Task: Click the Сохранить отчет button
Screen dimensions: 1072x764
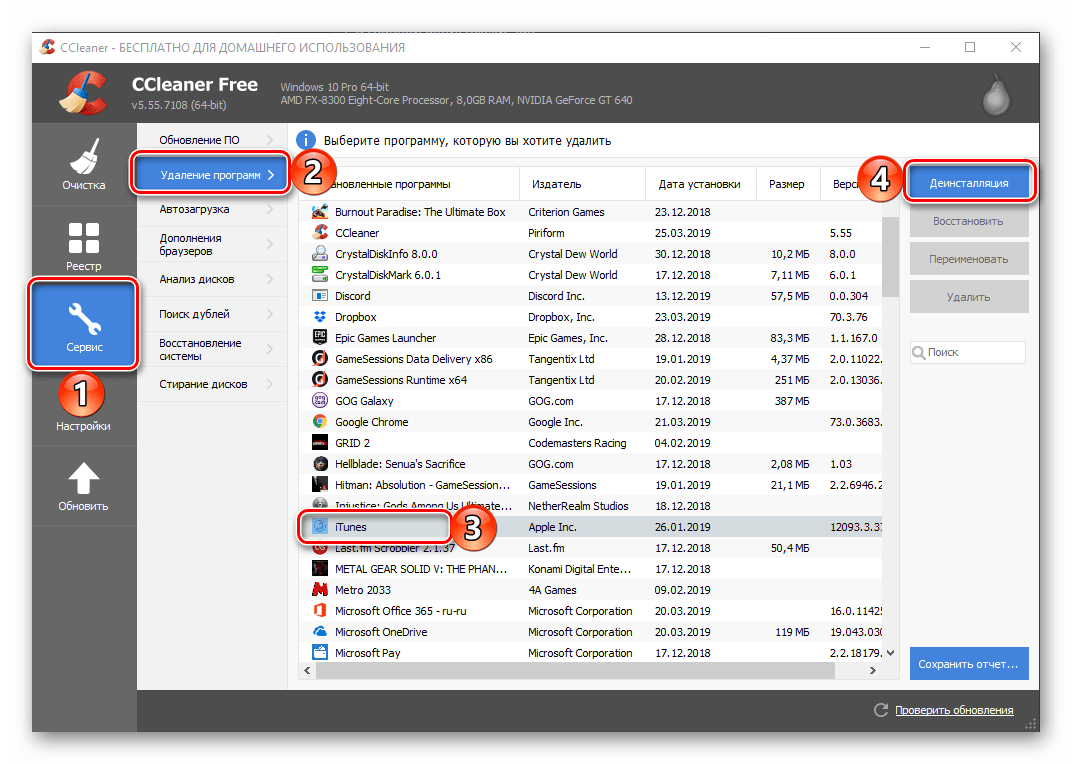Action: pos(968,663)
